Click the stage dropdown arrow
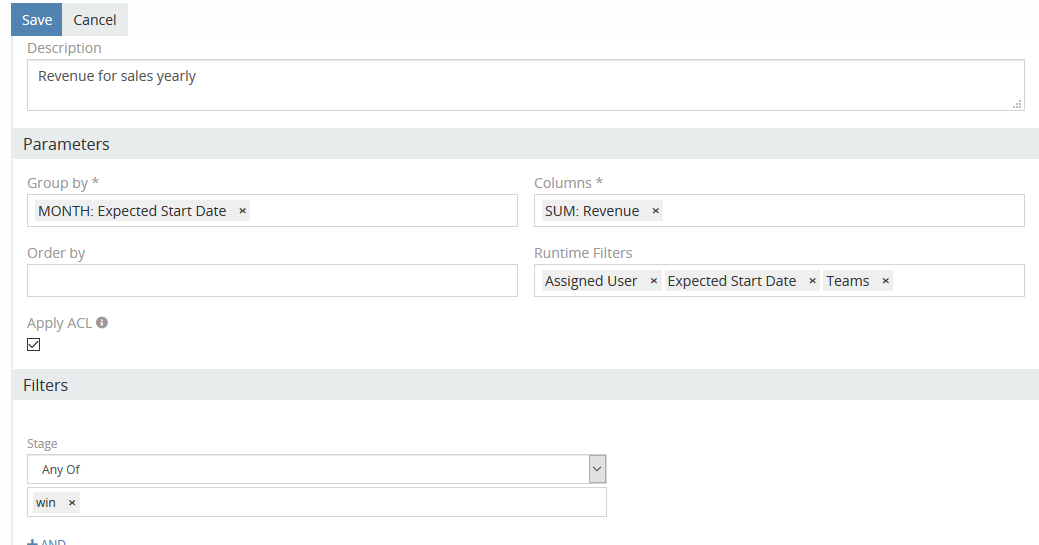Screen dimensions: 1039x545 pyautogui.click(x=597, y=469)
